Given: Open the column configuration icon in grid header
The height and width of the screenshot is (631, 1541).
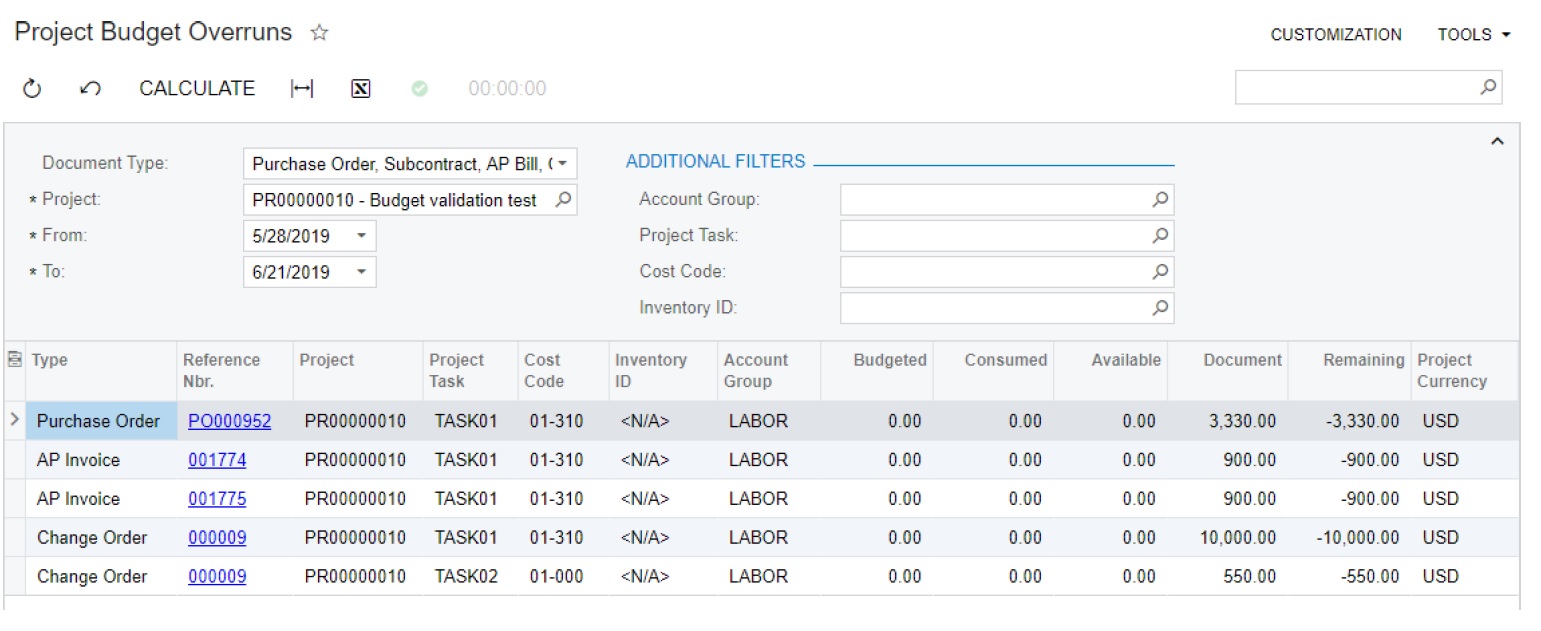Looking at the screenshot, I should (x=14, y=359).
